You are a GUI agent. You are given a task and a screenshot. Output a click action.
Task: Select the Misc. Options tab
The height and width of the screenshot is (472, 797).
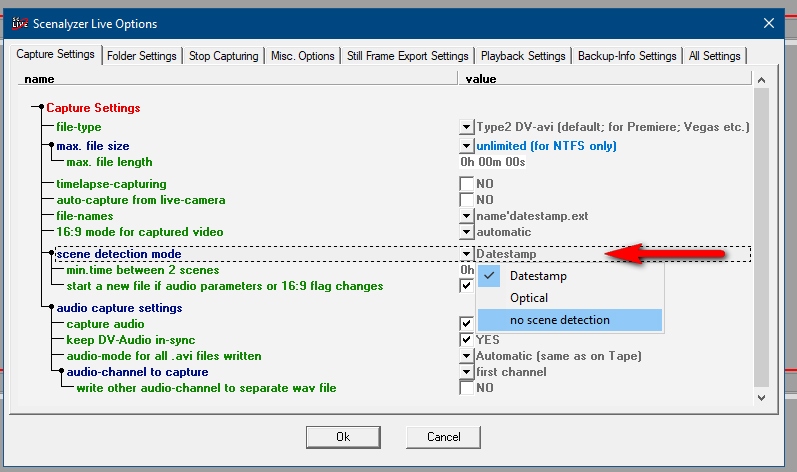pyautogui.click(x=302, y=55)
